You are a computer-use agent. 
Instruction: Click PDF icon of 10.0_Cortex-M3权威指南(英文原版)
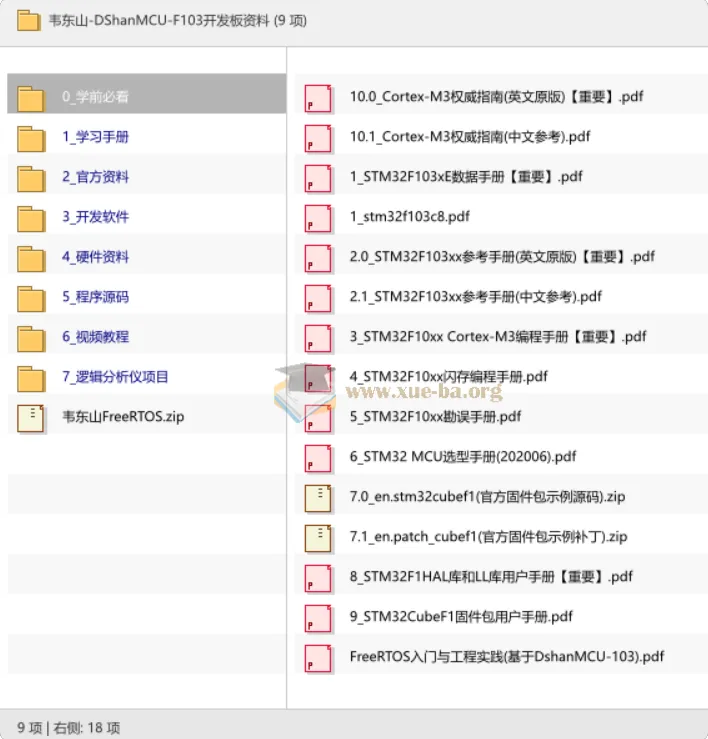coord(318,99)
